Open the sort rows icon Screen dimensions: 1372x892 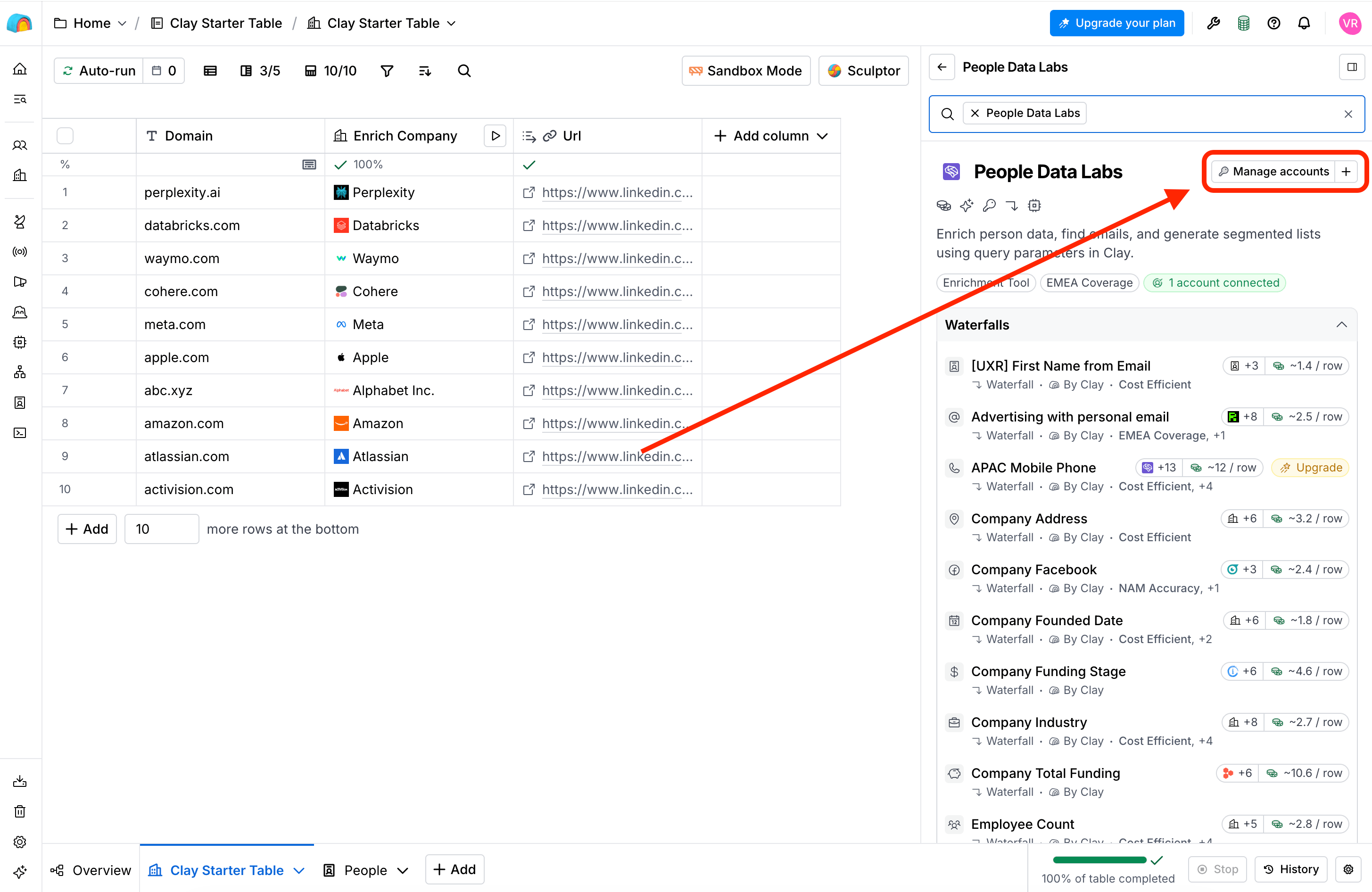pyautogui.click(x=425, y=71)
